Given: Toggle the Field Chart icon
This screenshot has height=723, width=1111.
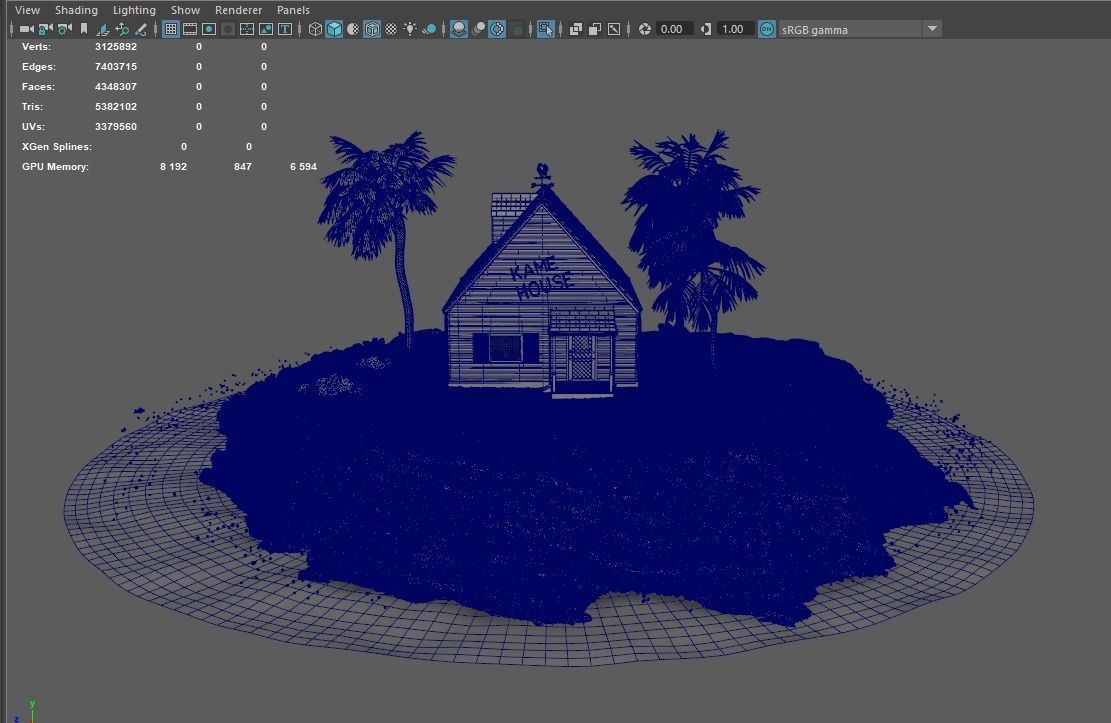Looking at the screenshot, I should [x=247, y=29].
